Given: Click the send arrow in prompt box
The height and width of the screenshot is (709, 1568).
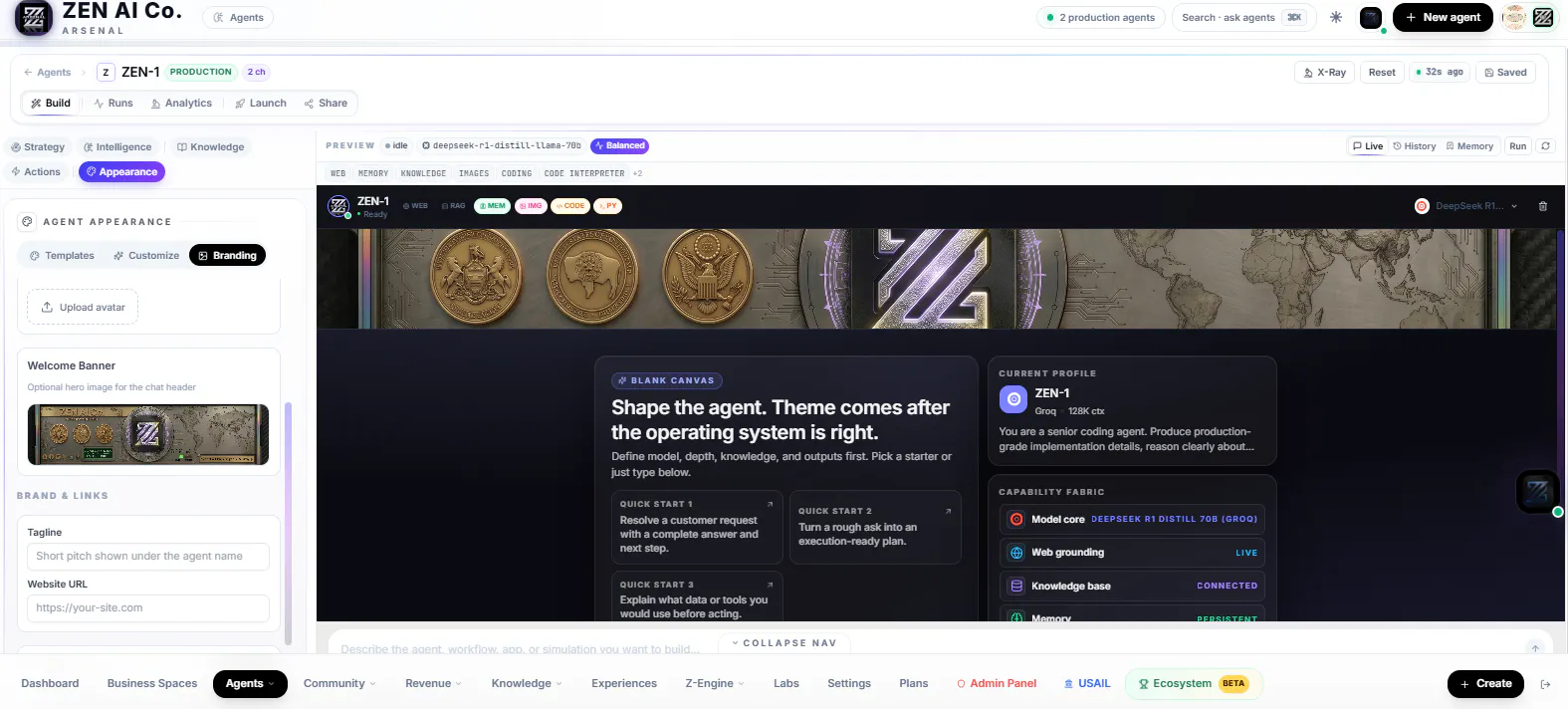Looking at the screenshot, I should (x=1535, y=648).
